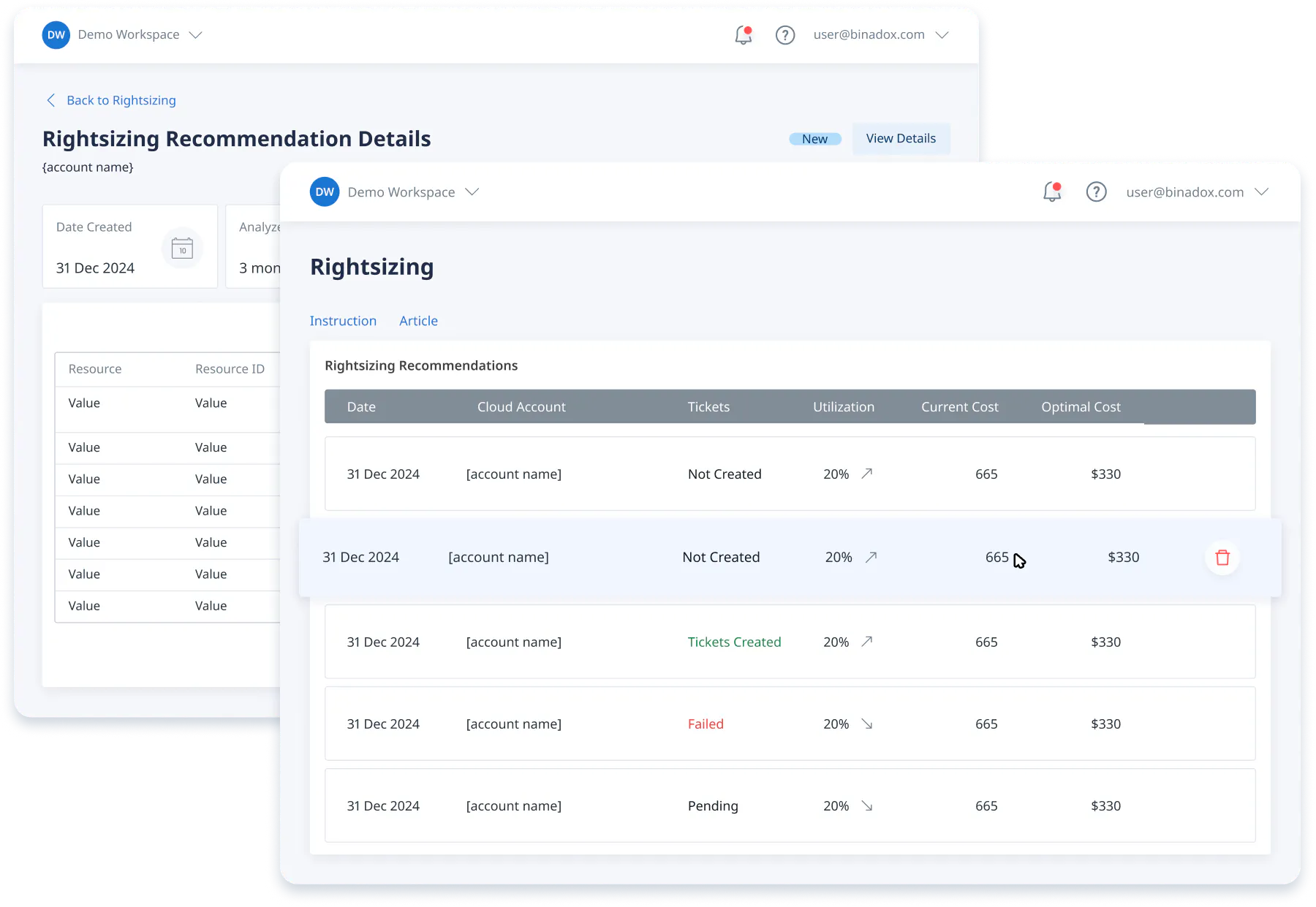Select the Tickets Created status text

[734, 642]
